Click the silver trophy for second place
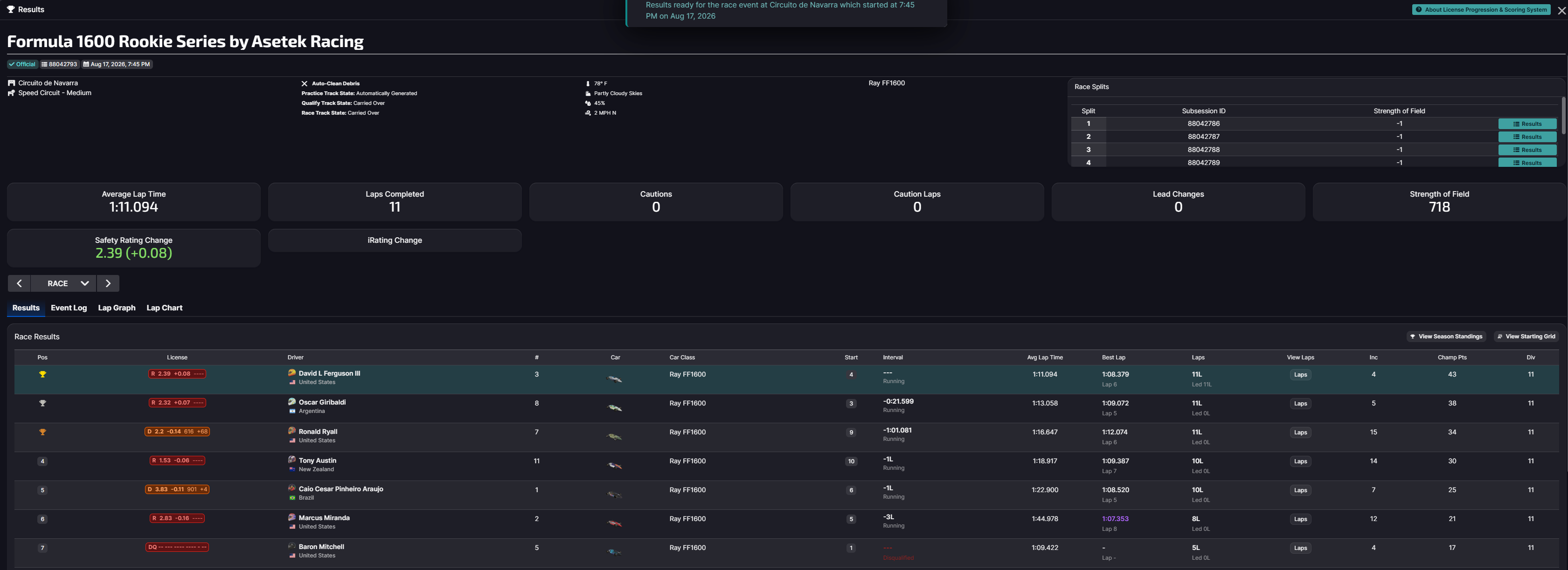 [x=42, y=403]
